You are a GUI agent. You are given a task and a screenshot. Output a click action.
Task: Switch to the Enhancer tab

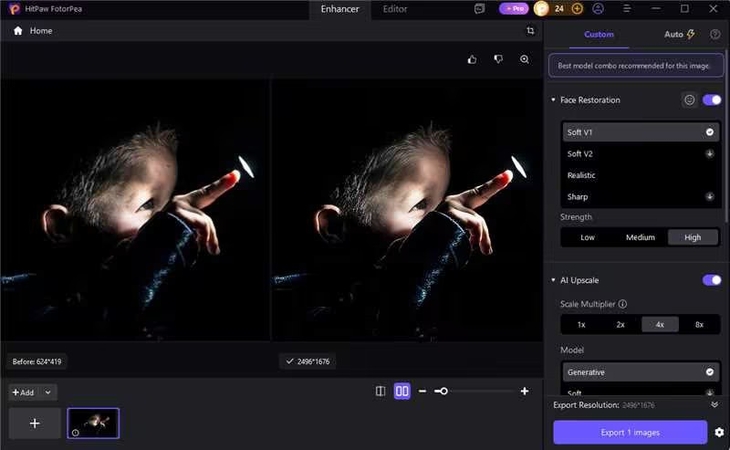(340, 9)
